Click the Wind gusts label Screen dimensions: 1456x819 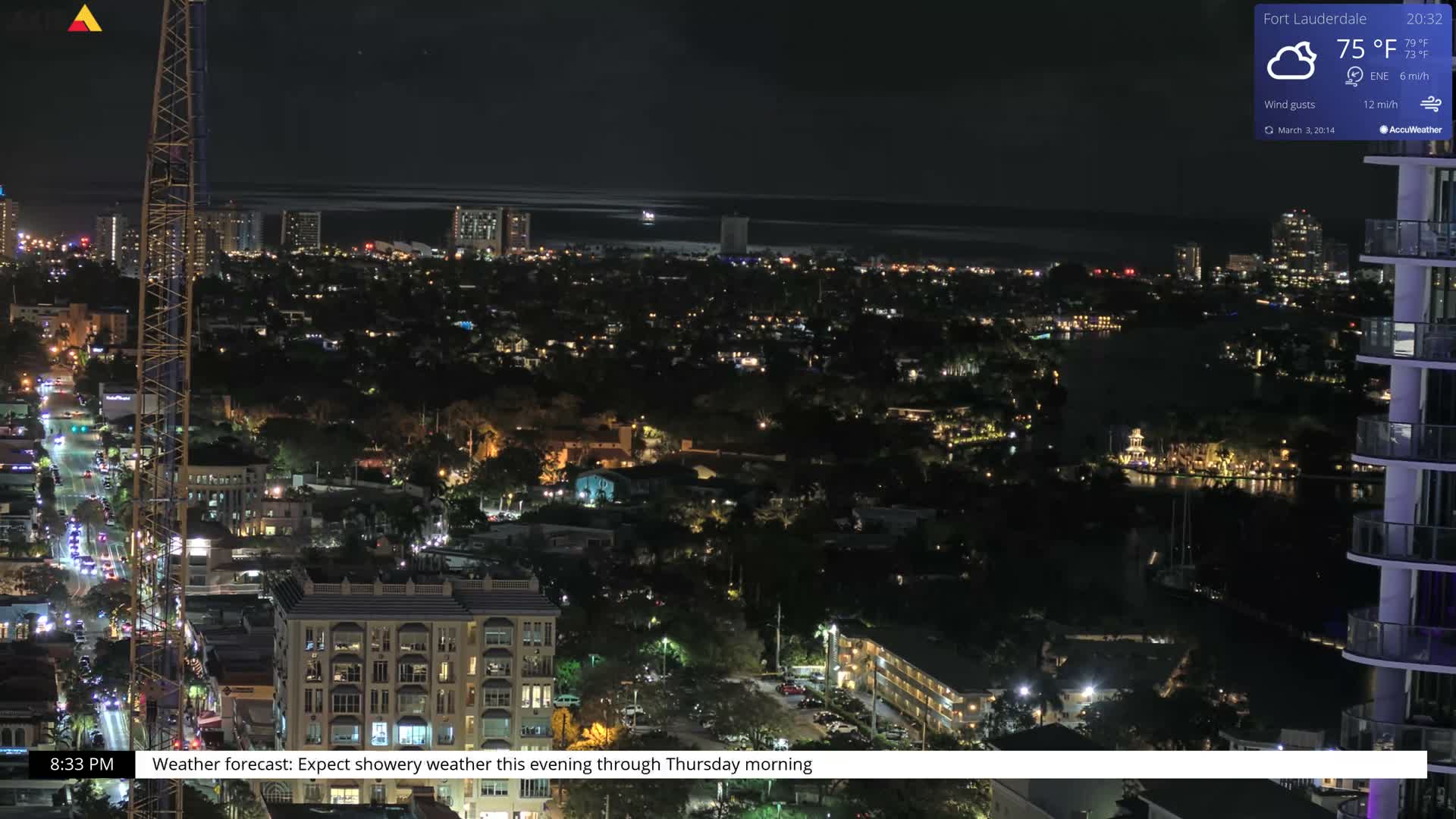pyautogui.click(x=1289, y=105)
